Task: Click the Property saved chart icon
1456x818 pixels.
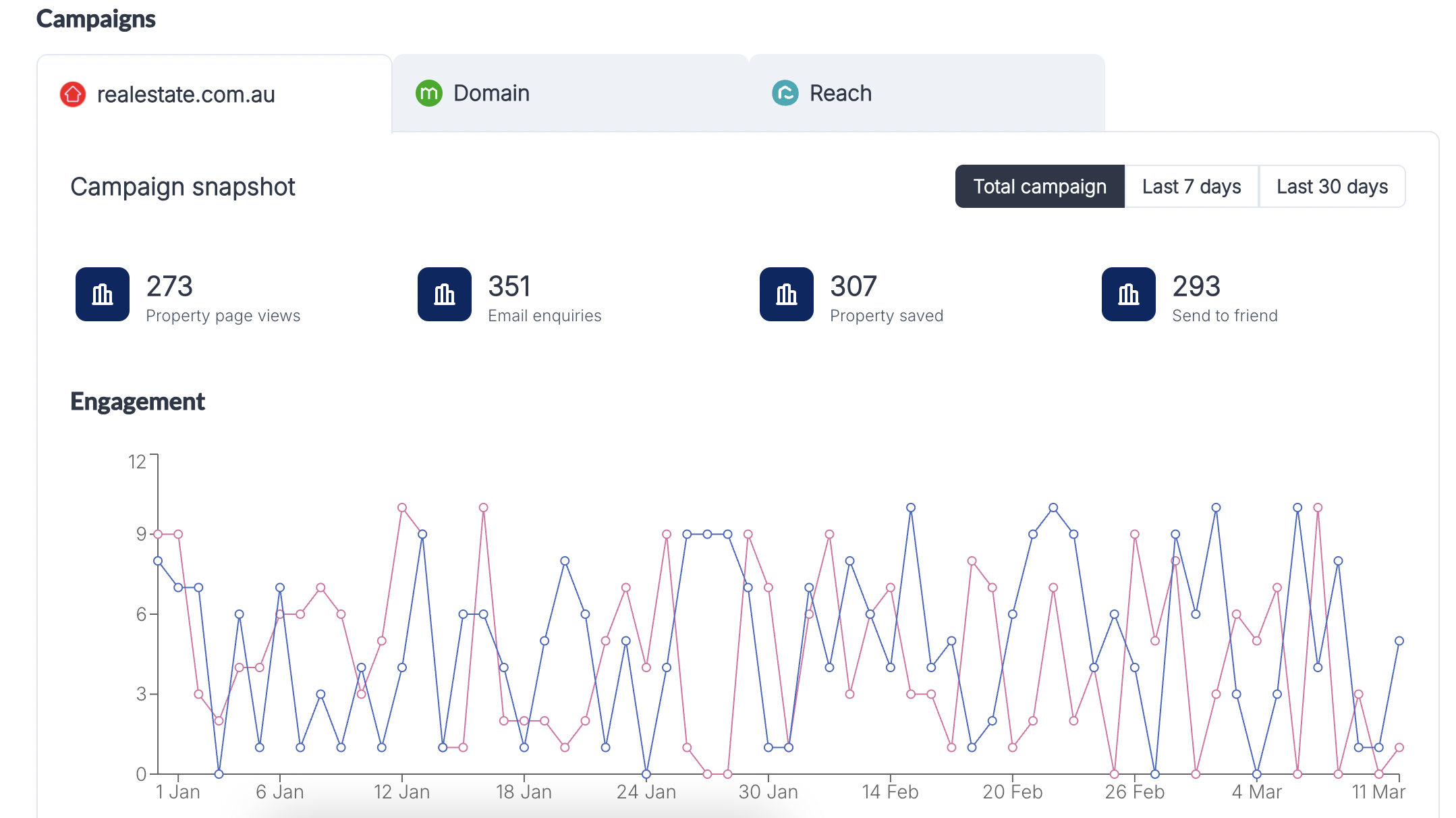Action: [x=787, y=294]
